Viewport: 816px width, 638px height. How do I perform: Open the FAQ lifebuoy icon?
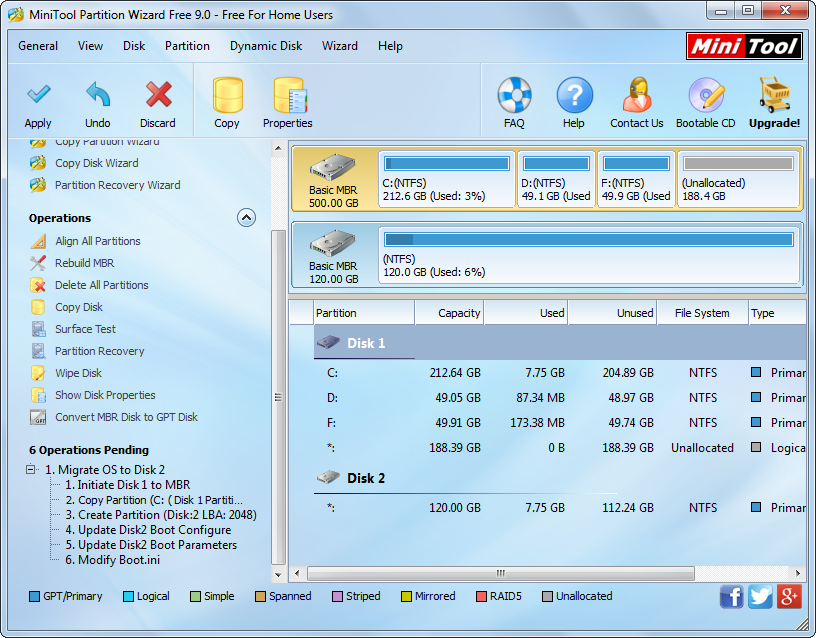[514, 95]
